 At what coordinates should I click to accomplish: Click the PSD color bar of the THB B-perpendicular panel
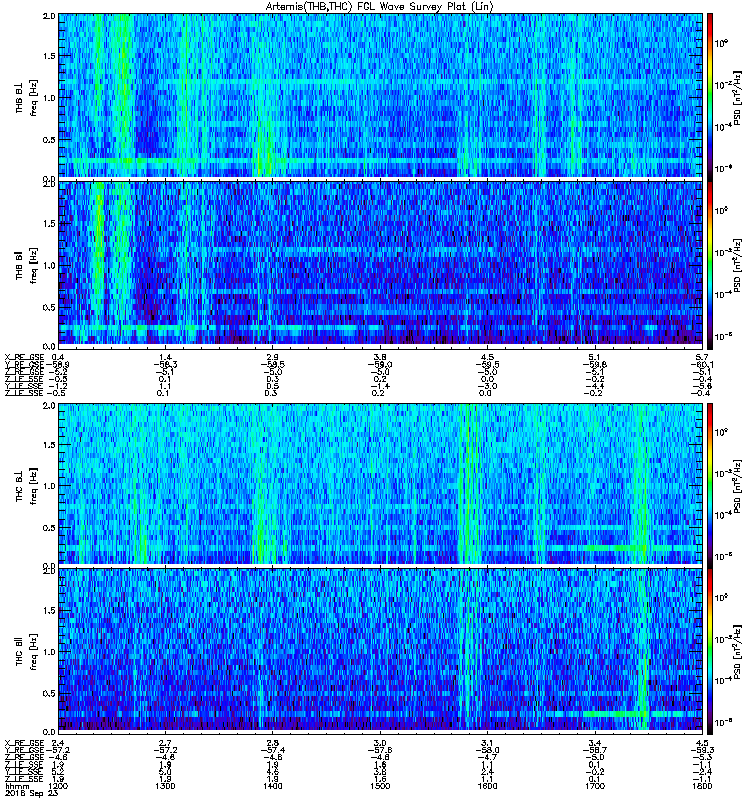[710, 97]
